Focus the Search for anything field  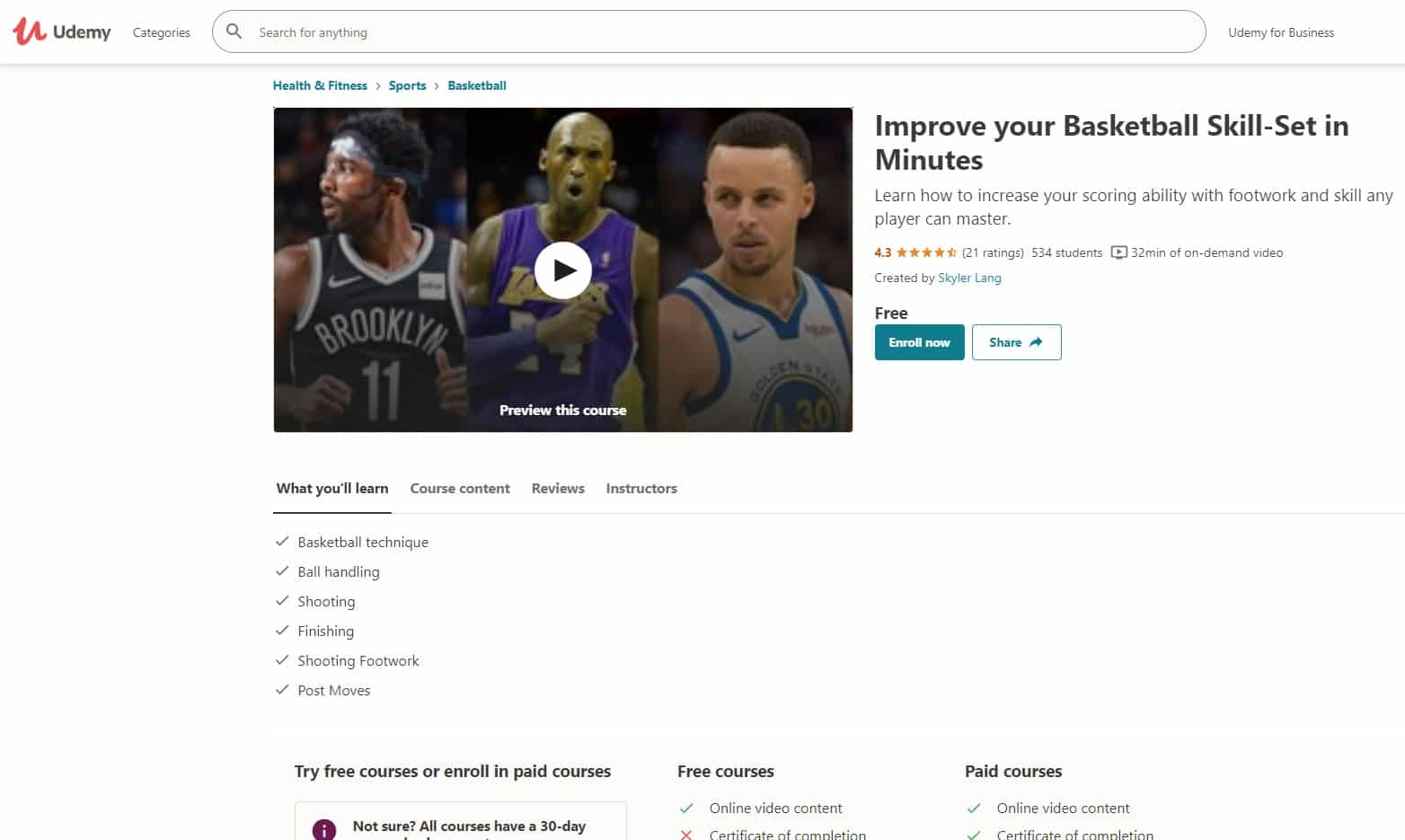coord(709,31)
